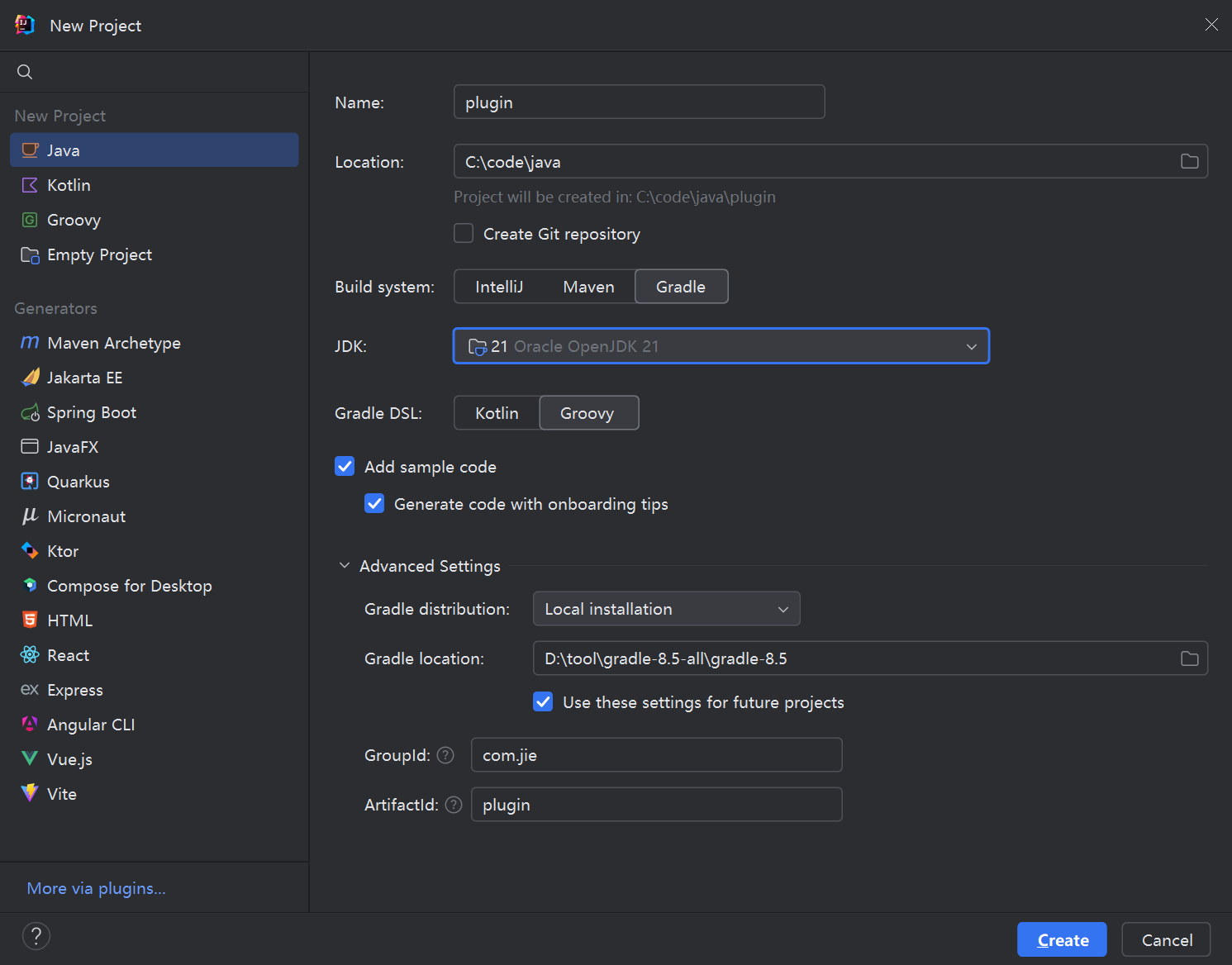Click the Groovy G icon

30,220
